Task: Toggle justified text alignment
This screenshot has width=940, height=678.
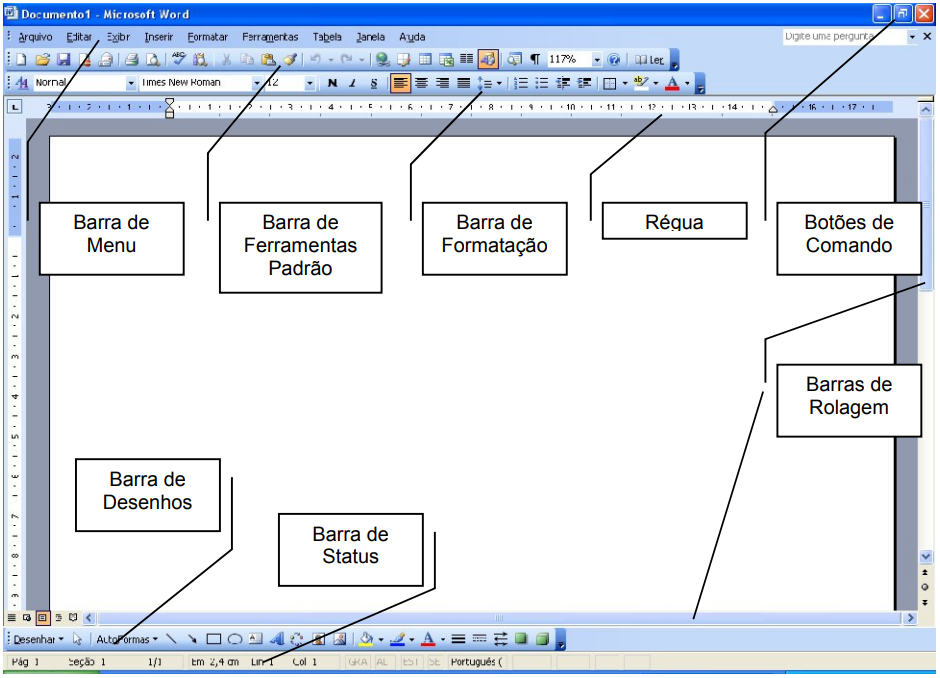Action: click(464, 83)
